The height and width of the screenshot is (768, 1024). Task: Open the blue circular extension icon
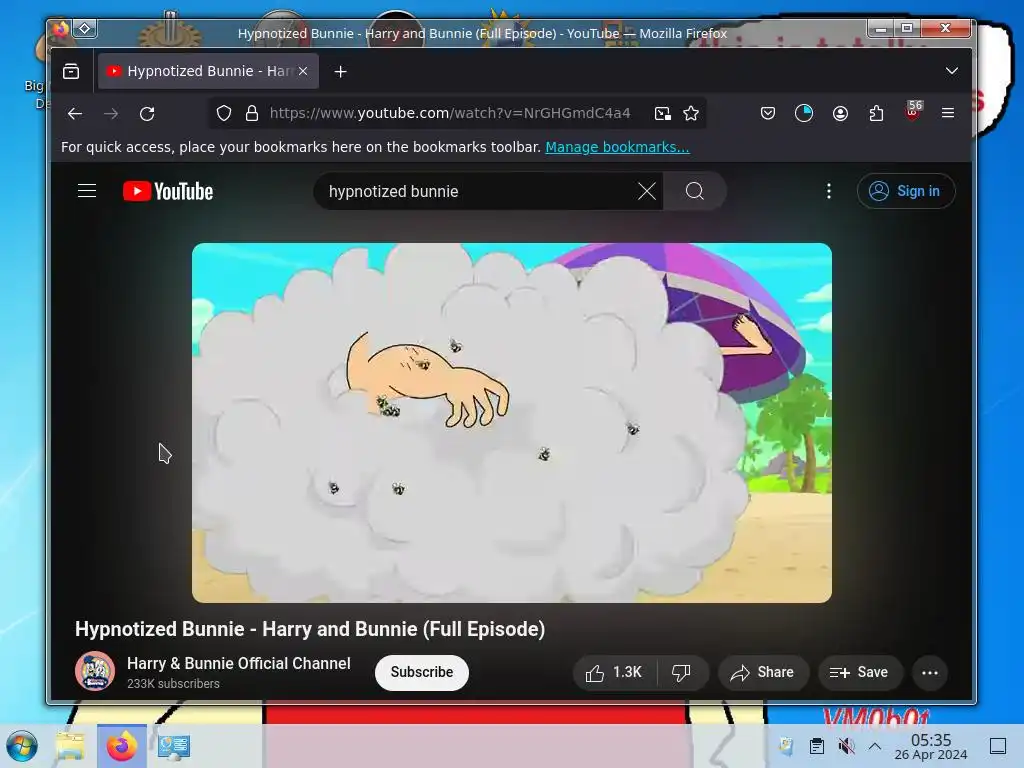(x=804, y=114)
